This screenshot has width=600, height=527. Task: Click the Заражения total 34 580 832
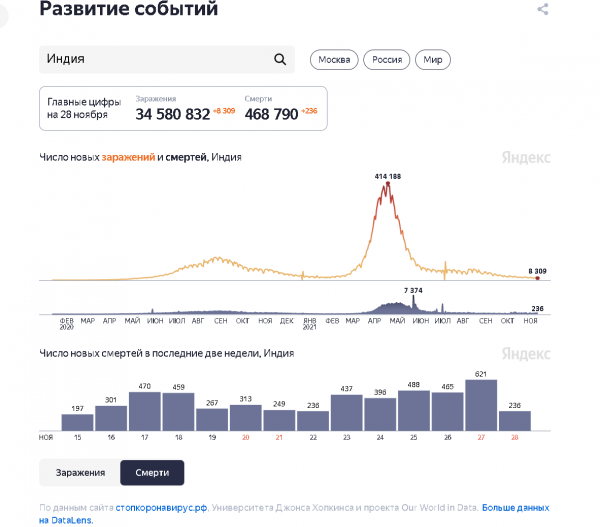(x=172, y=114)
